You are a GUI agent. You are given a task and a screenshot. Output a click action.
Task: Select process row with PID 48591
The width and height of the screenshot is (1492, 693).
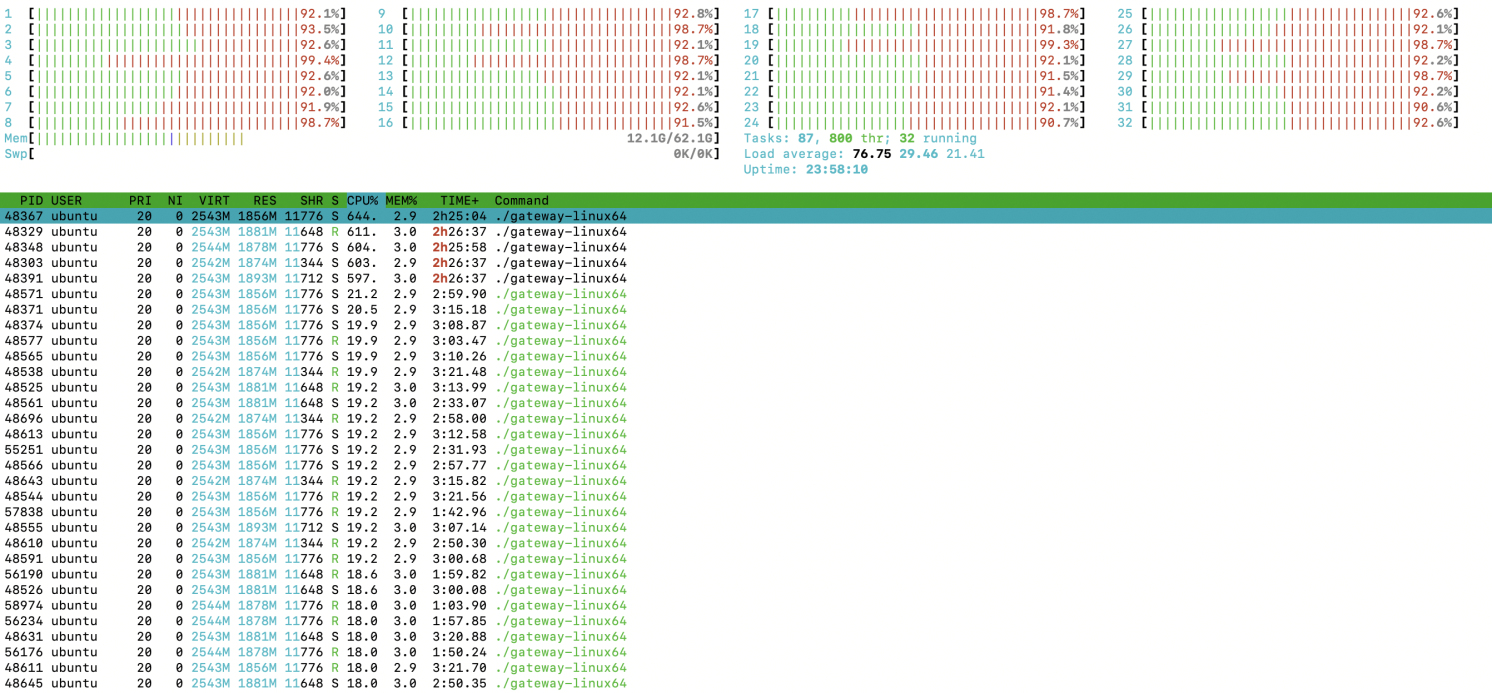746,559
